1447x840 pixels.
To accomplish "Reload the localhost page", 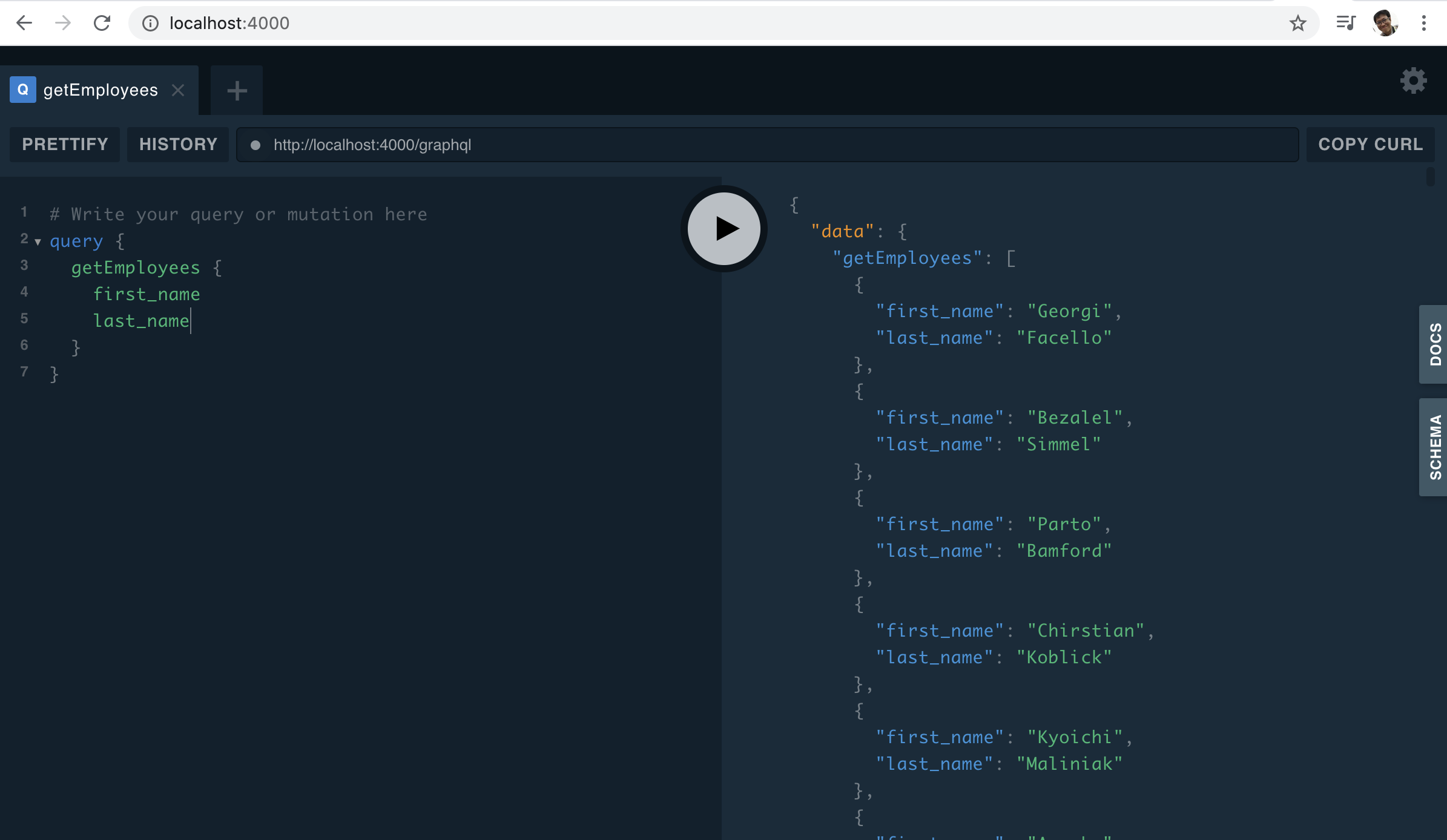I will [102, 23].
